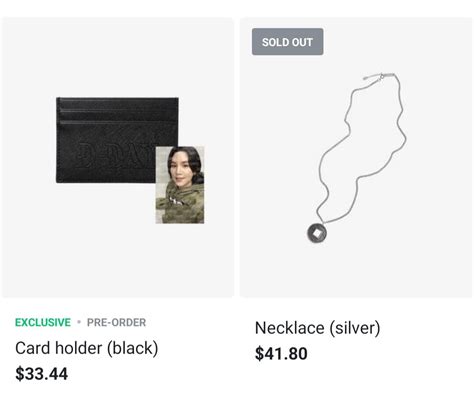Open the black card holder product image
Viewport: 474px width, 394px height.
118,157
